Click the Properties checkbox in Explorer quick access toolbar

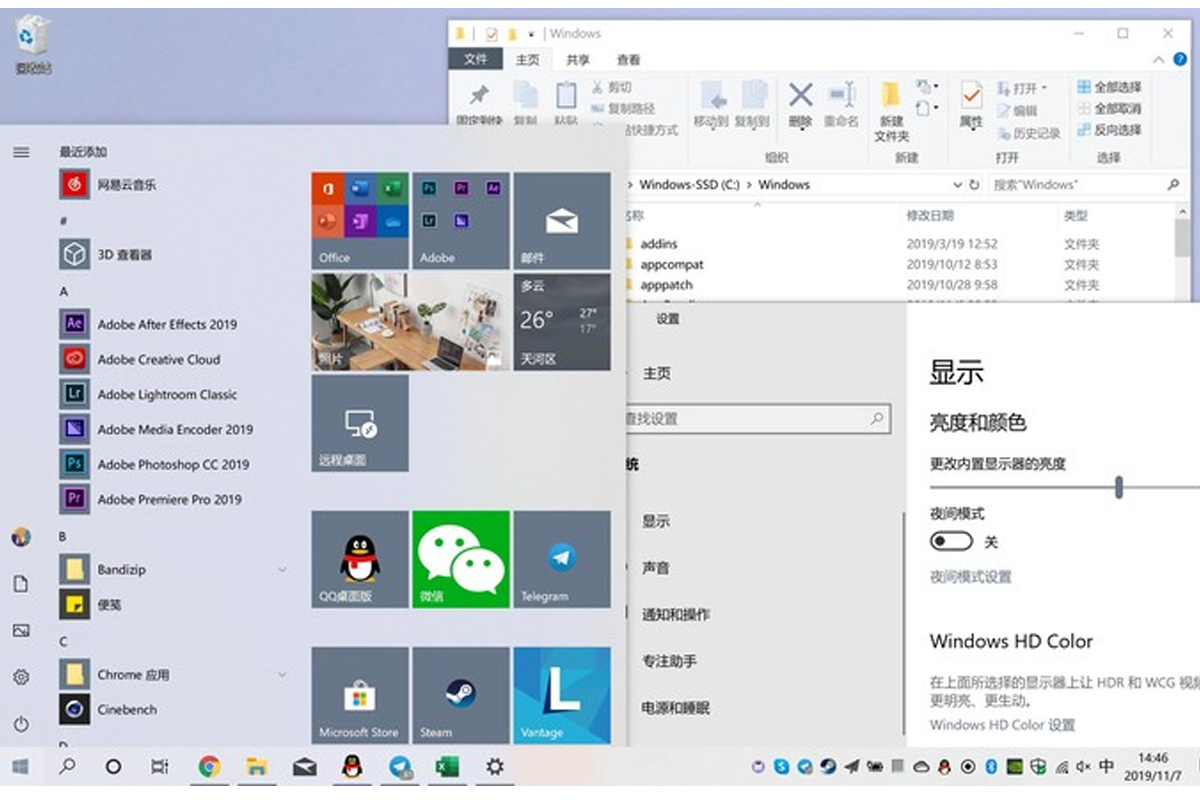(x=491, y=34)
